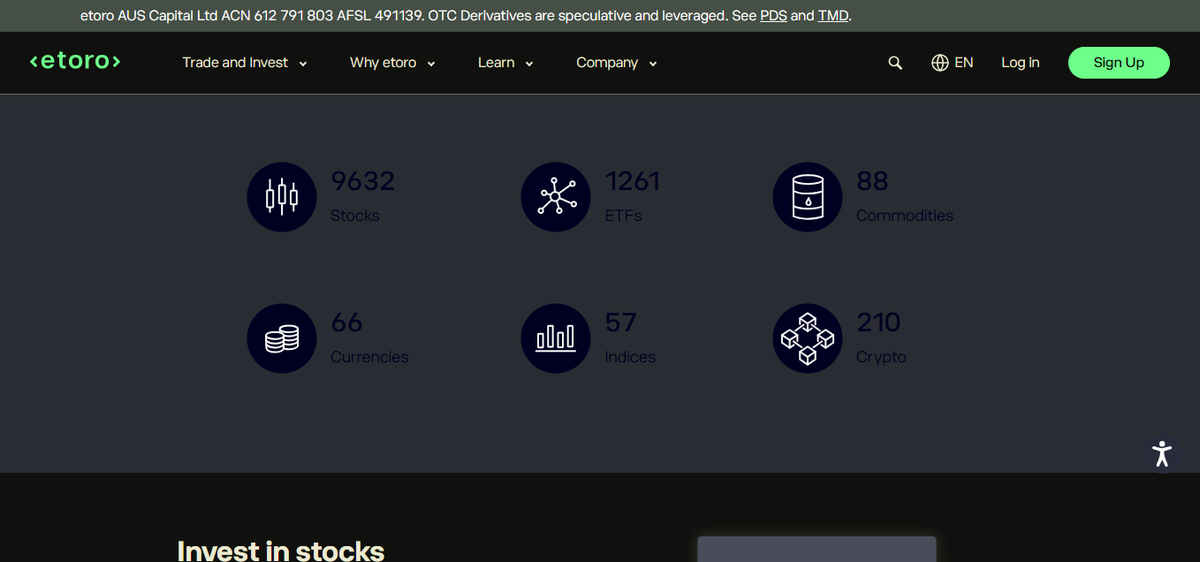The height and width of the screenshot is (562, 1200).
Task: Expand the Trade and Invest menu
Action: 244,62
